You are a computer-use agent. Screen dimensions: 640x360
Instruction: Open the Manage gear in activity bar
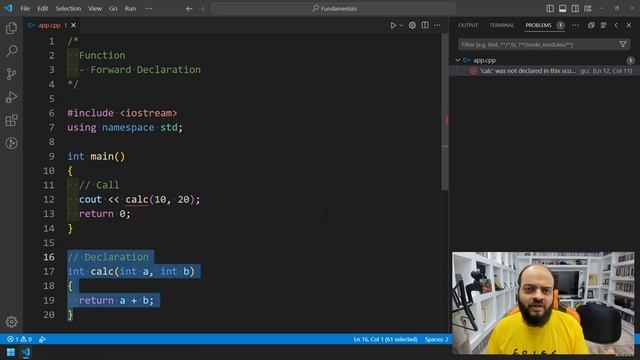click(11, 322)
